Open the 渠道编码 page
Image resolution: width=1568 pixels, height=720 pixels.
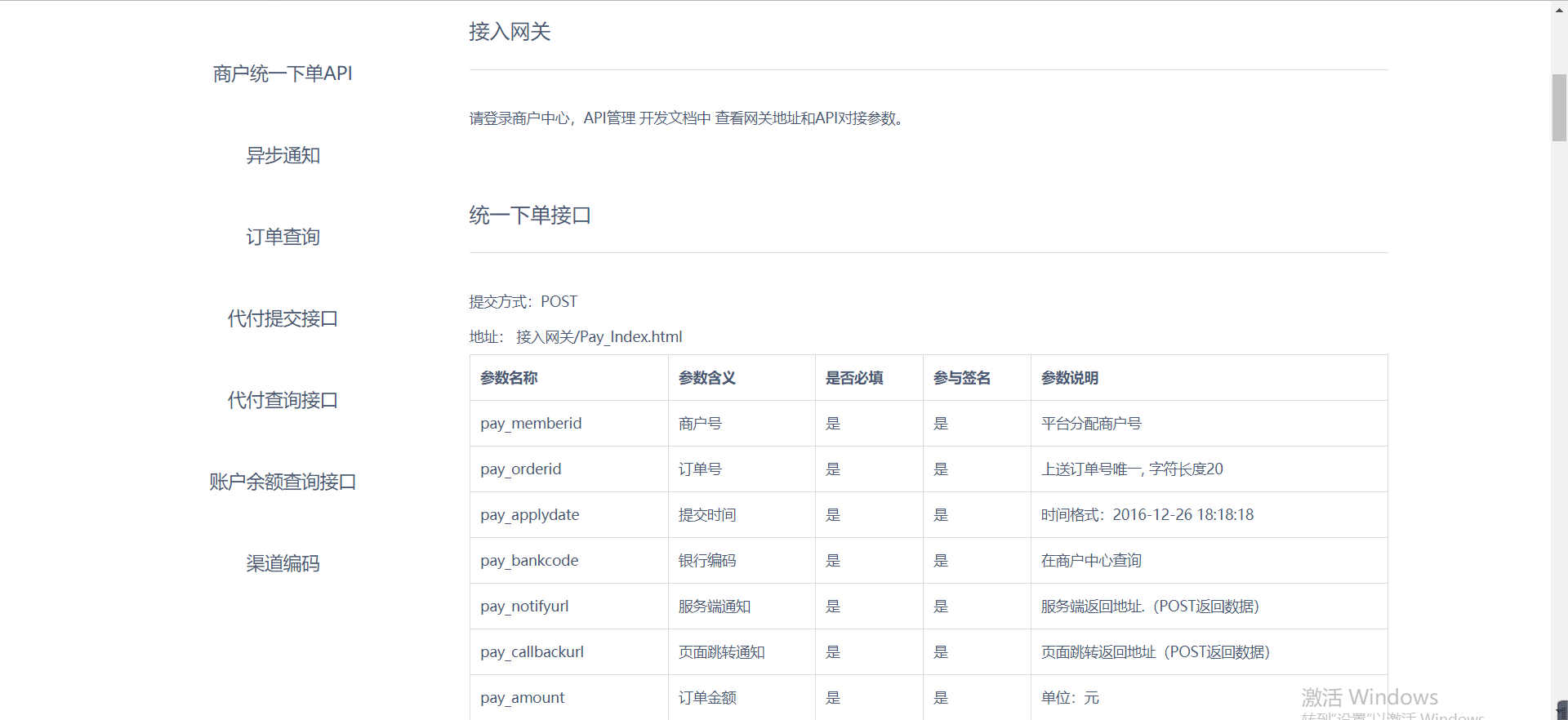coord(283,563)
